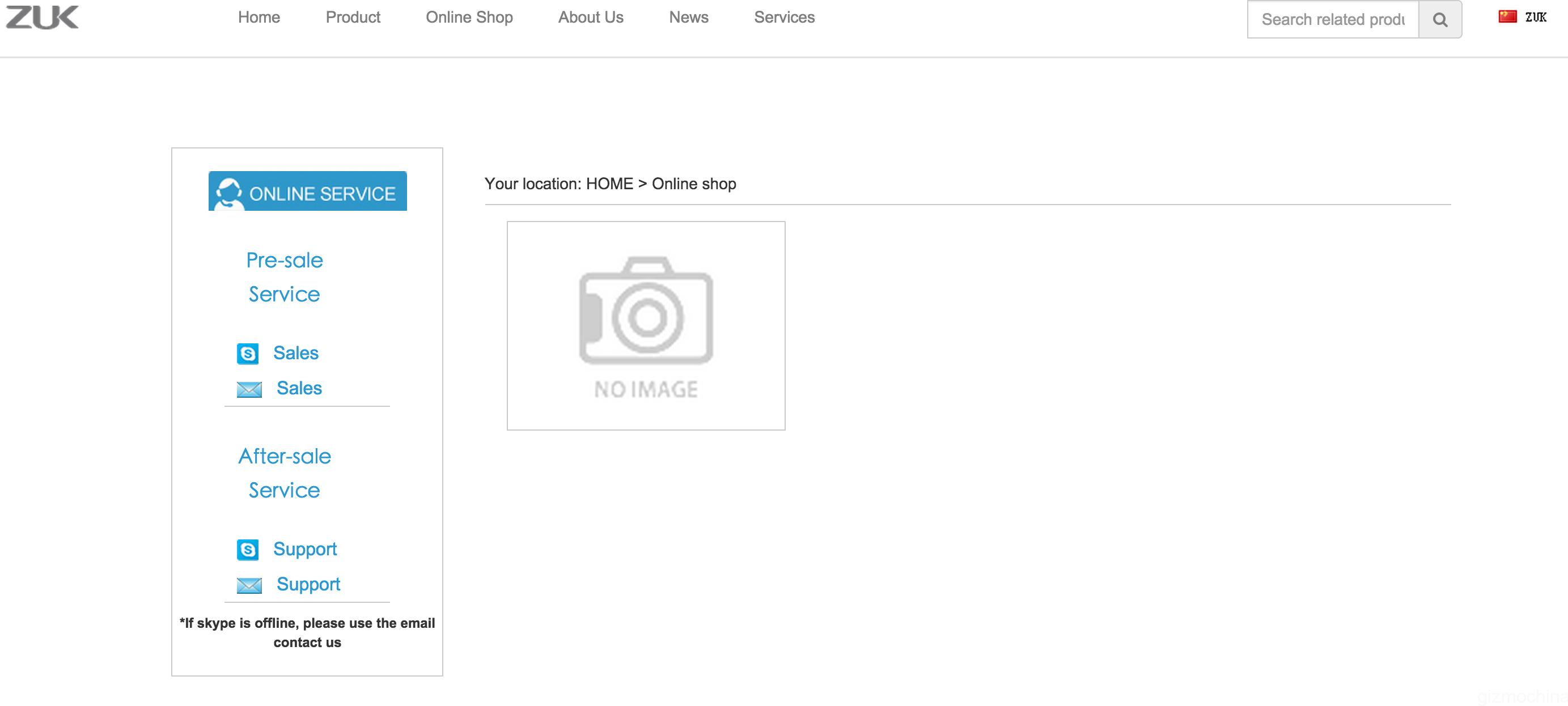This screenshot has width=1568, height=706.
Task: Click the Sales contact link
Action: (x=296, y=353)
